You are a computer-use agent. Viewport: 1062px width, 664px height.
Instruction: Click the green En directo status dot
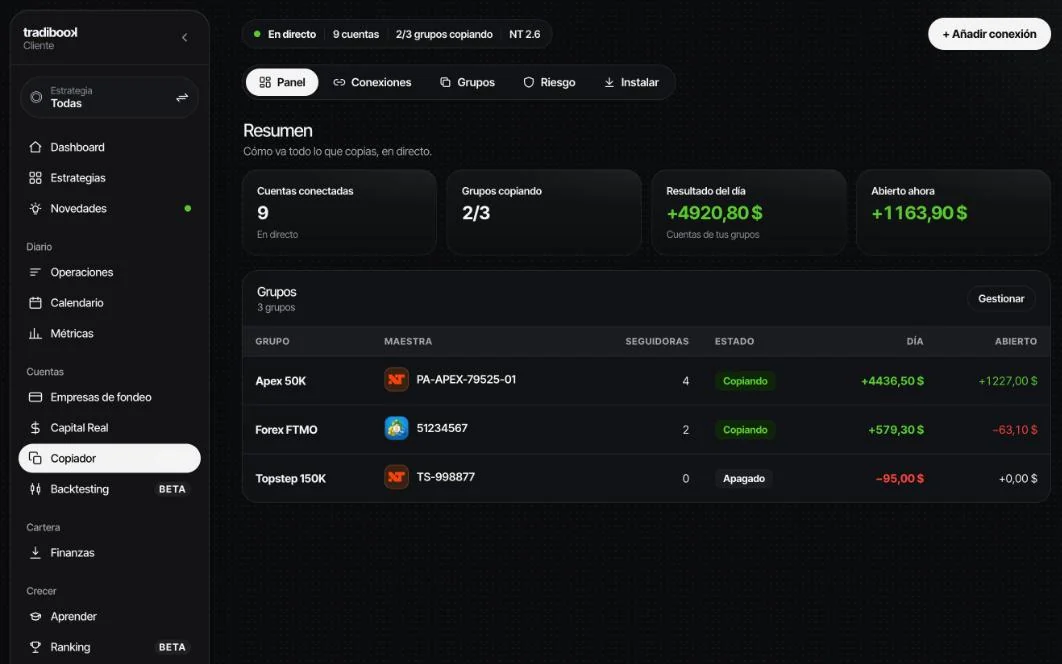click(x=257, y=34)
